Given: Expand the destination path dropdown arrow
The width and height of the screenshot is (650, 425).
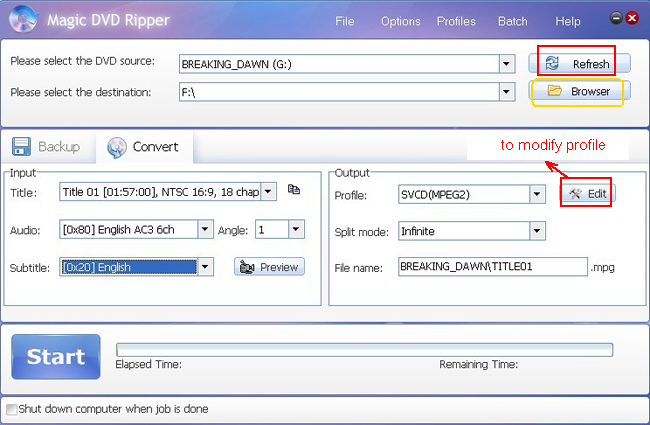Looking at the screenshot, I should pos(507,92).
